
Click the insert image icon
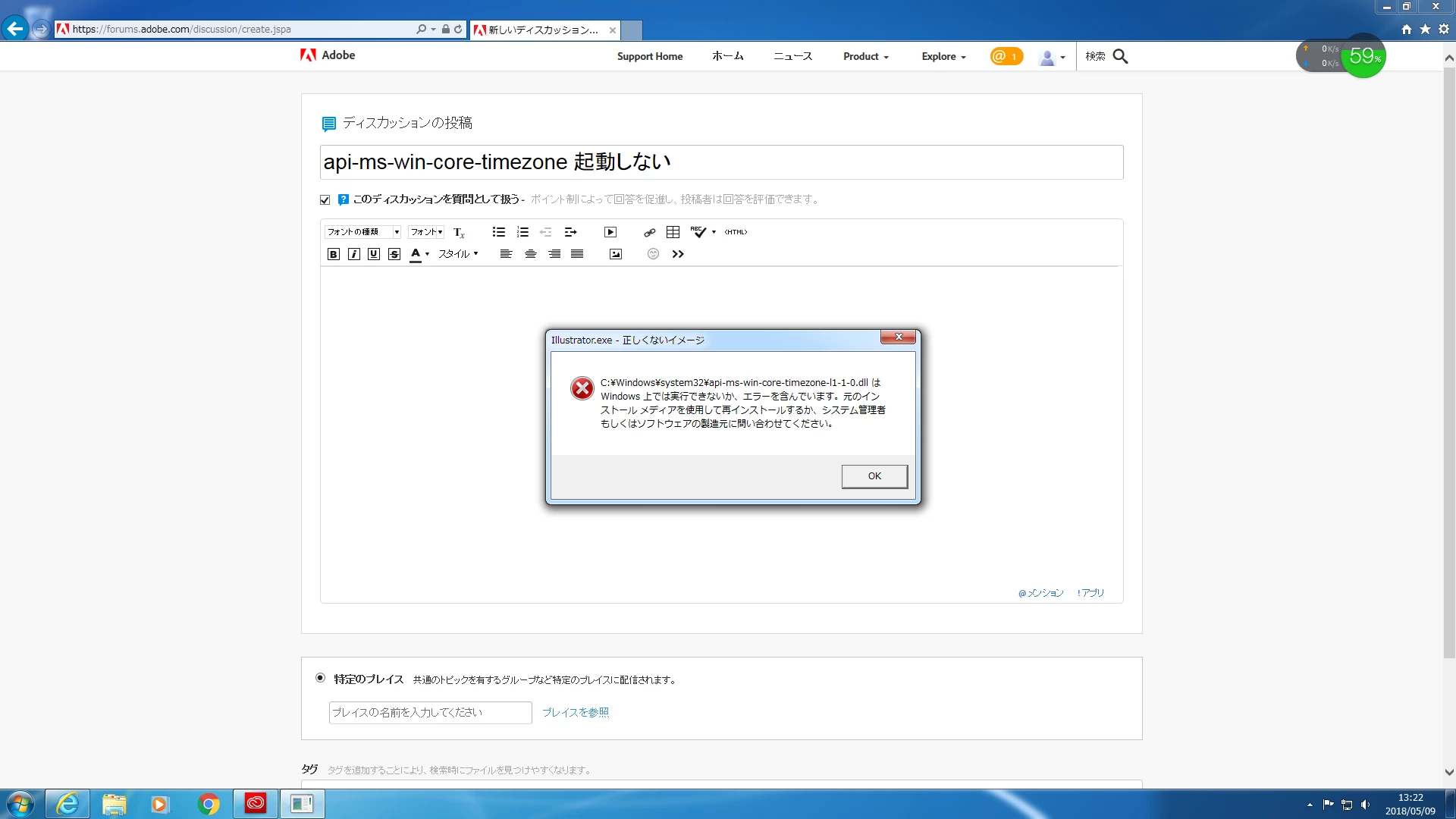(x=615, y=254)
